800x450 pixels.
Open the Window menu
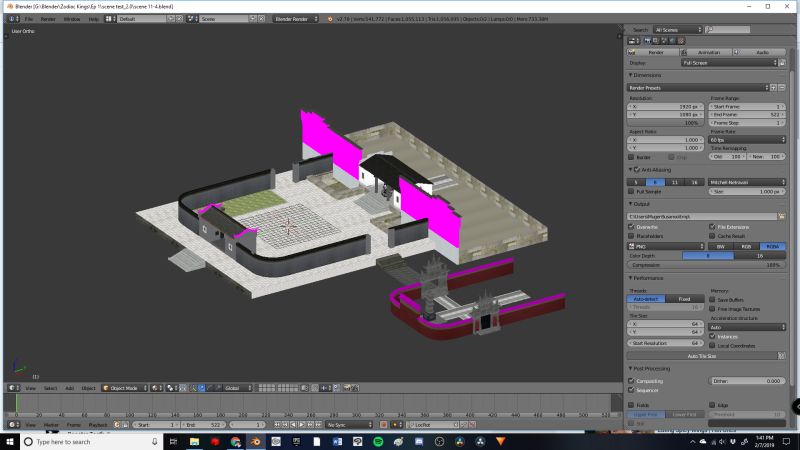[x=72, y=19]
